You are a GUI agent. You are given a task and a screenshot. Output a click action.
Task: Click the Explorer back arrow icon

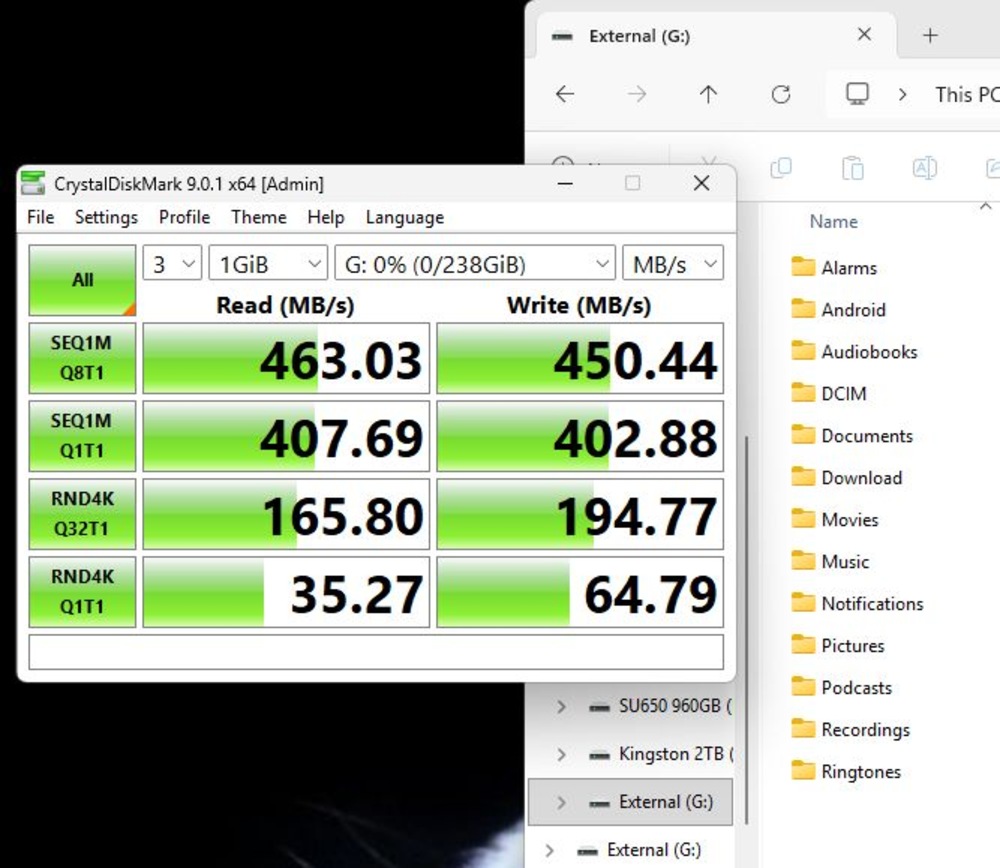coord(565,94)
